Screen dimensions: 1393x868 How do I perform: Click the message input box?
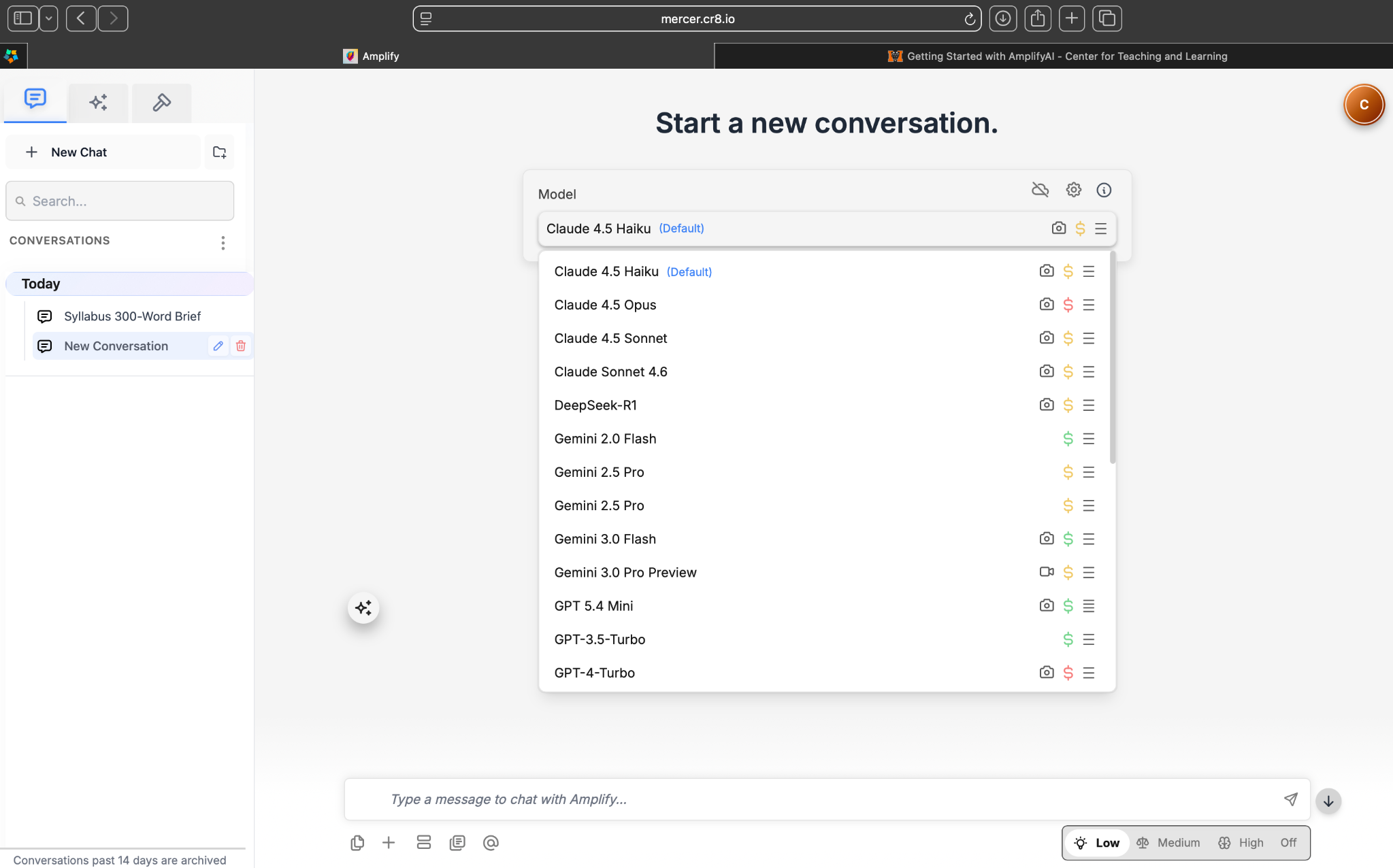(x=827, y=799)
